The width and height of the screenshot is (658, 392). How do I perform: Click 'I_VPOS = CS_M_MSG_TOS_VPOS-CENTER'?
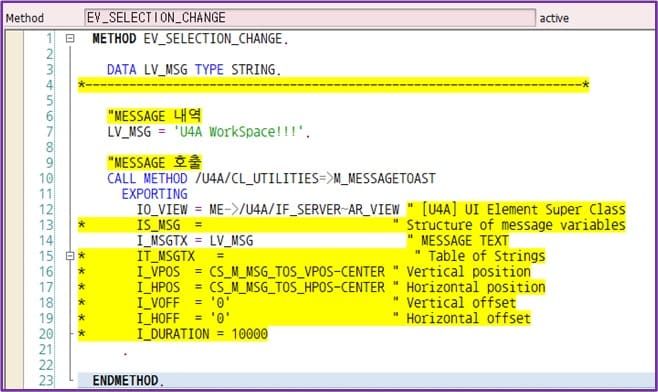[x=261, y=272]
